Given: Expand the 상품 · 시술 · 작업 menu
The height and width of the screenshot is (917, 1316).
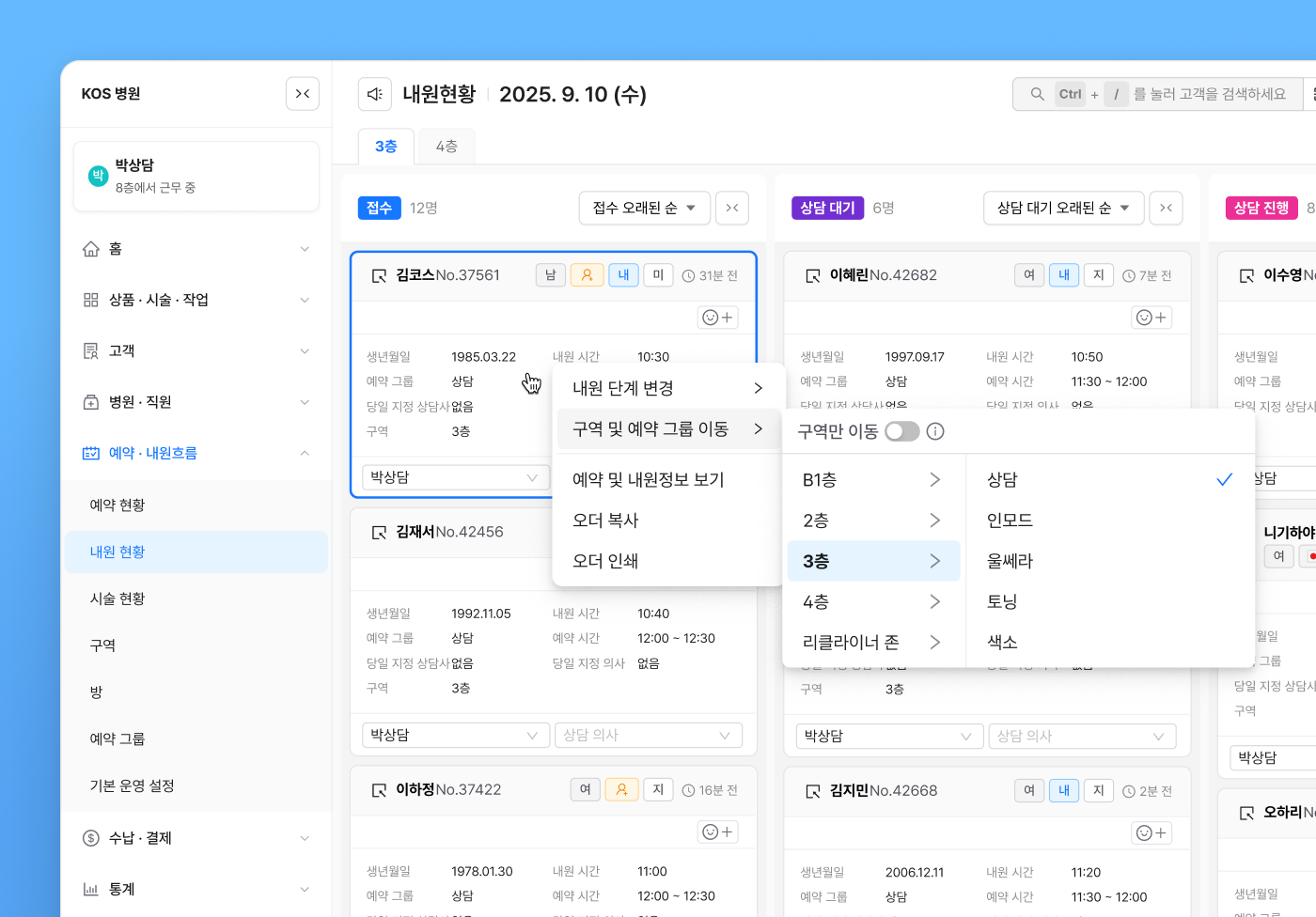Looking at the screenshot, I should 196,300.
